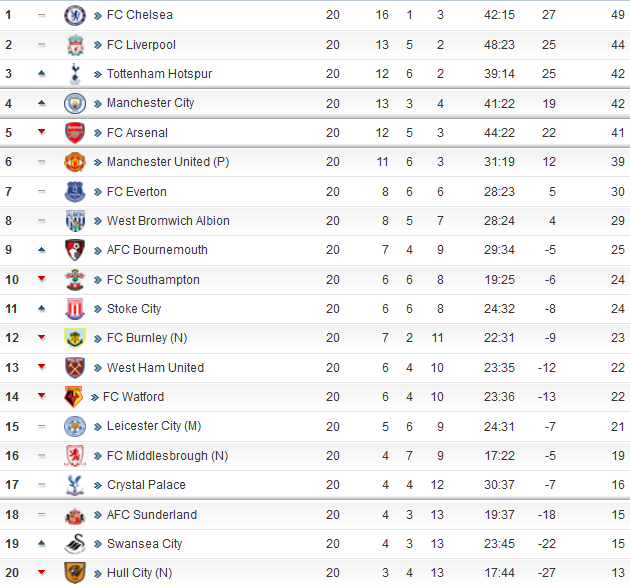Click the Swansea City swan crest
Screen dimensions: 630x588
pos(75,544)
